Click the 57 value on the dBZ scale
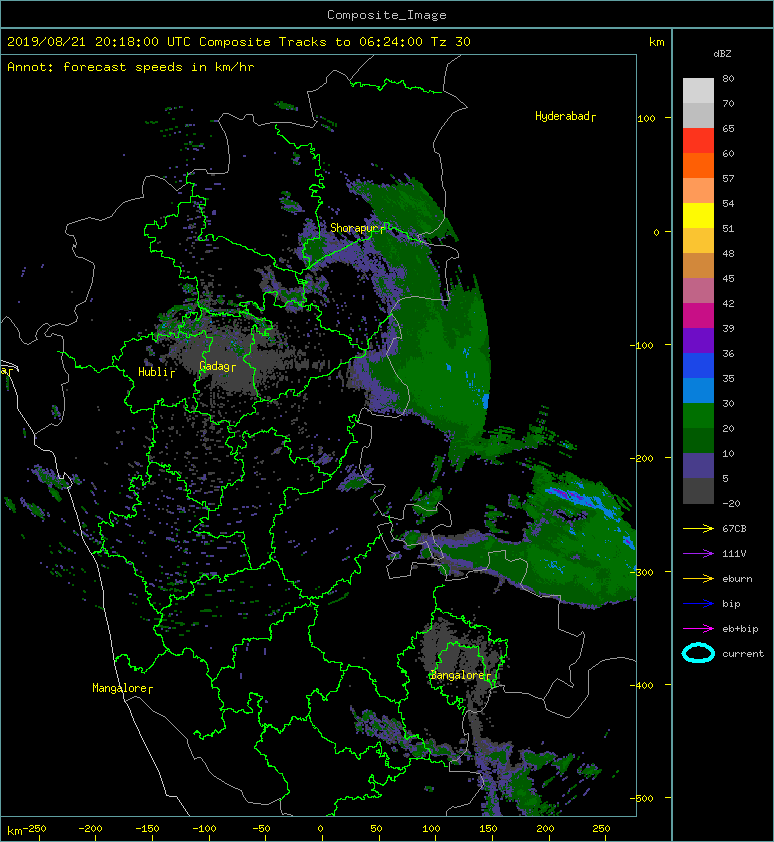This screenshot has height=842, width=774. tap(728, 178)
